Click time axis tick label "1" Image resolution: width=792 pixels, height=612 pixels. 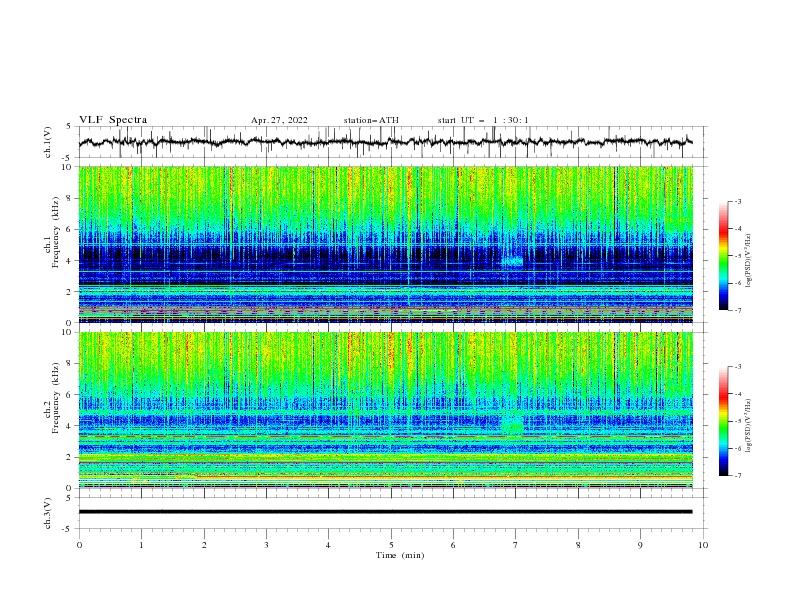(141, 545)
